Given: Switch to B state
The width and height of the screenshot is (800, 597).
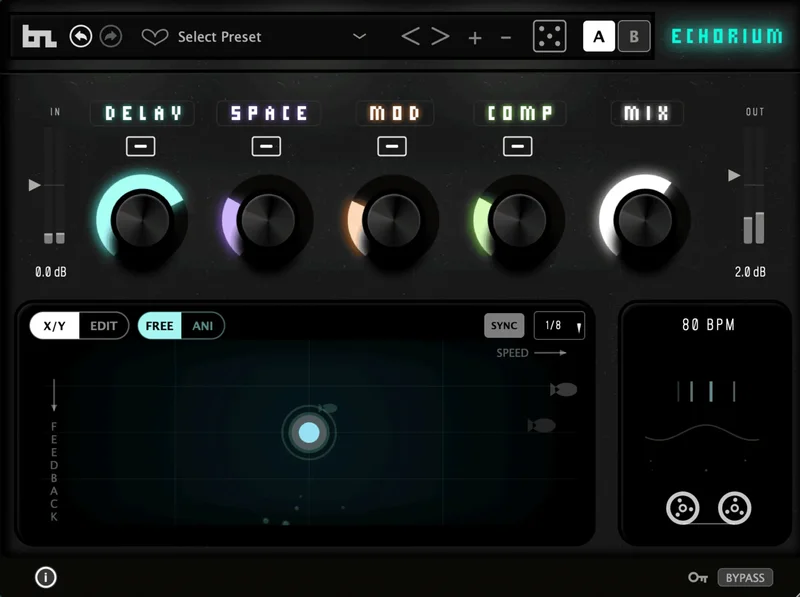Looking at the screenshot, I should click(634, 36).
